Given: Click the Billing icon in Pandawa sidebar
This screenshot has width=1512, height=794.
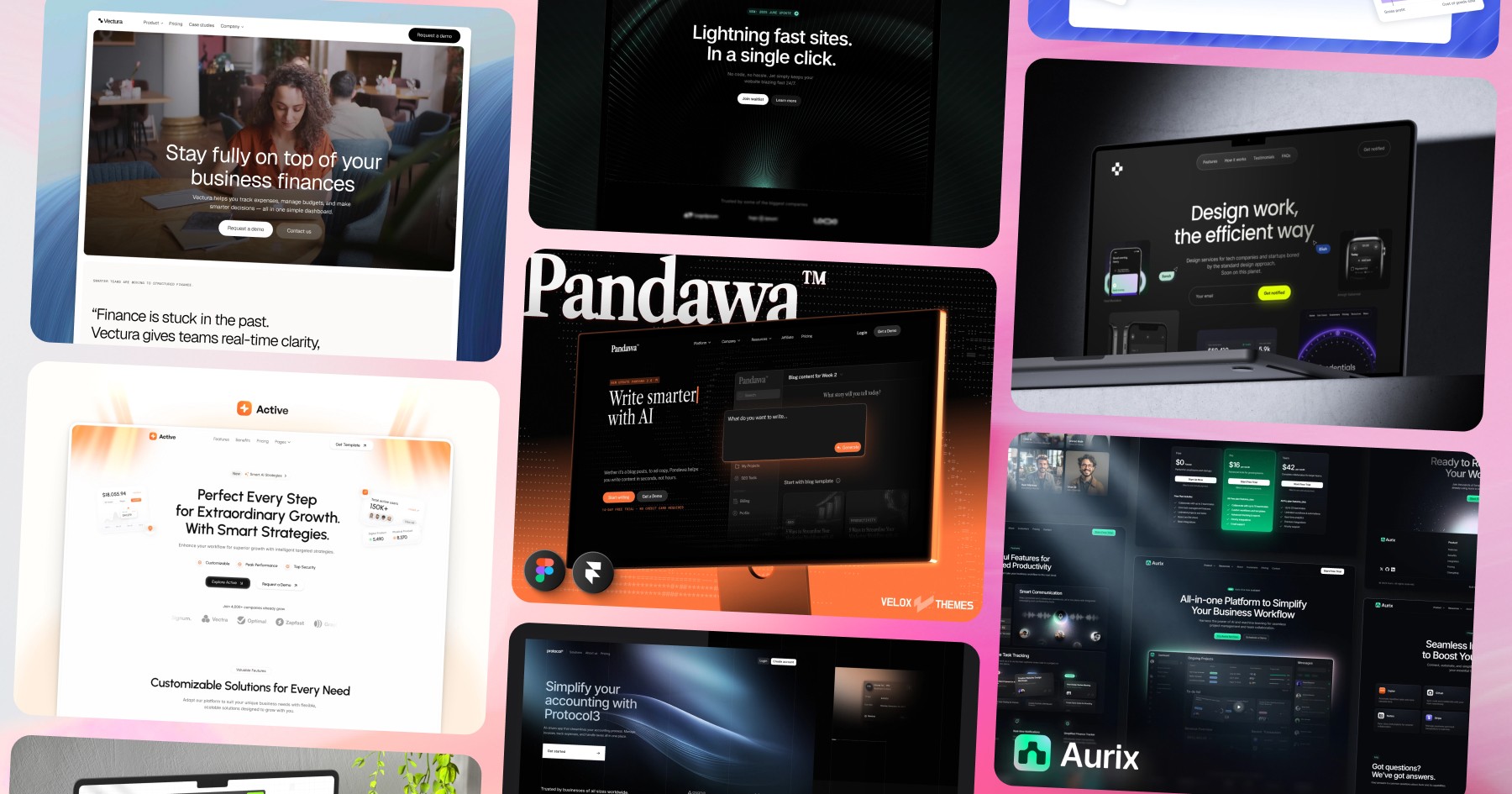Looking at the screenshot, I should pyautogui.click(x=736, y=501).
